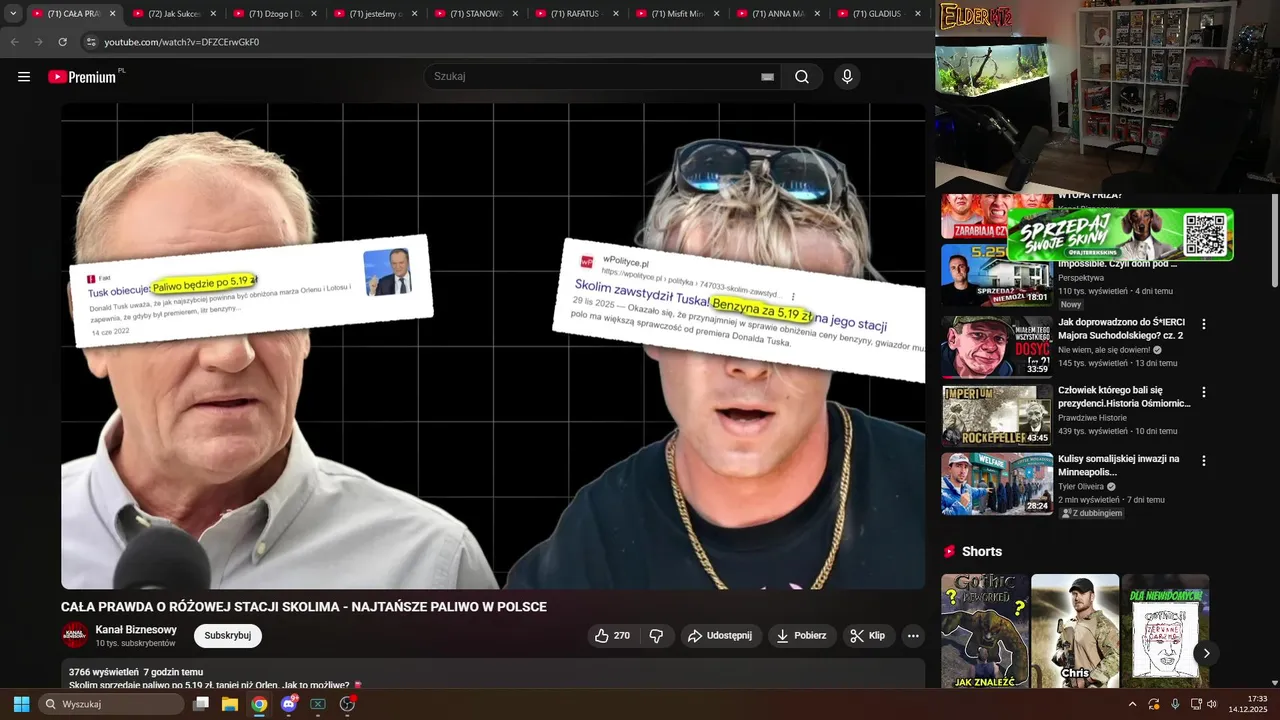This screenshot has height=720, width=1280.
Task: Click the Klip clip button
Action: pos(868,635)
